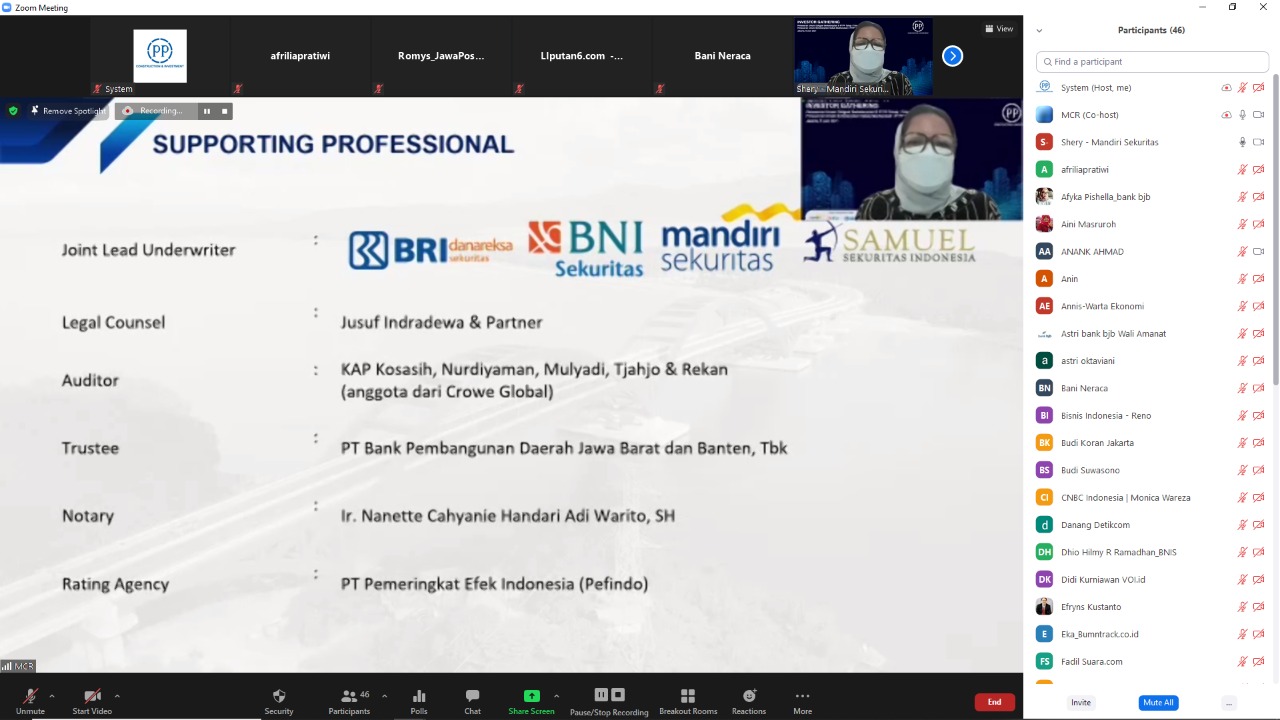1280x720 pixels.
Task: Click the Invite button
Action: click(x=1081, y=703)
